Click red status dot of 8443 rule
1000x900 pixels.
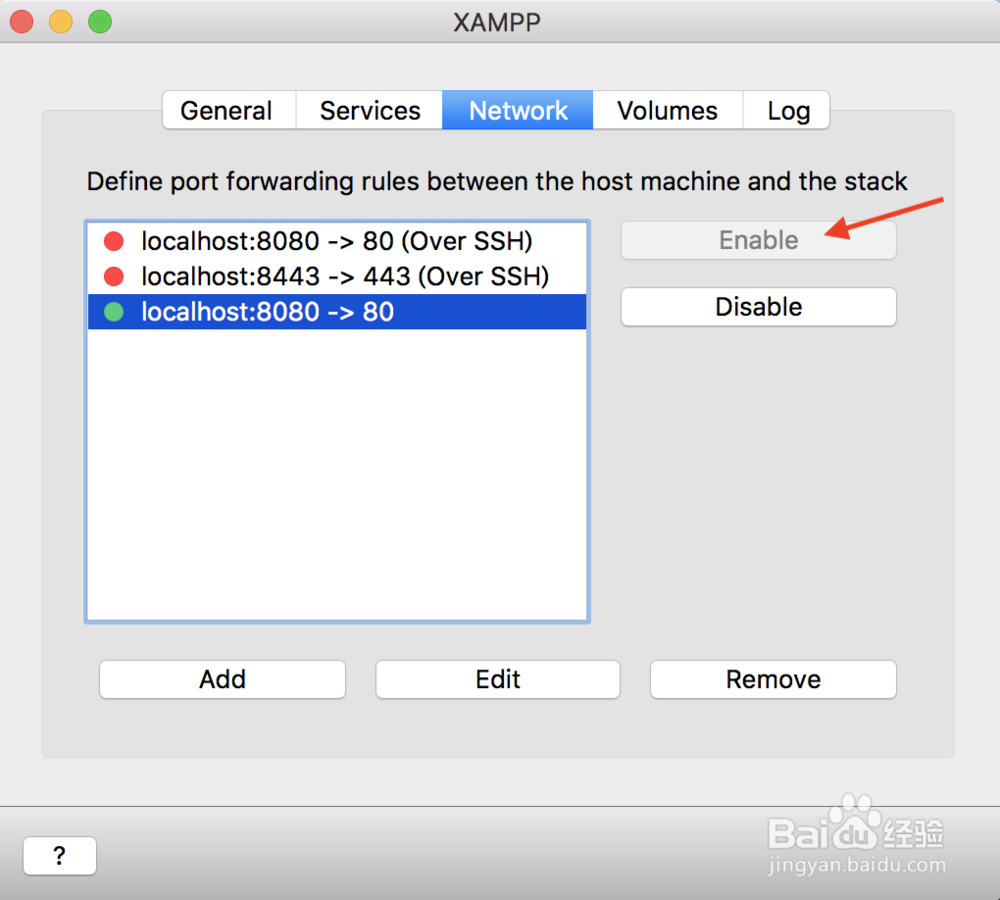coord(114,276)
